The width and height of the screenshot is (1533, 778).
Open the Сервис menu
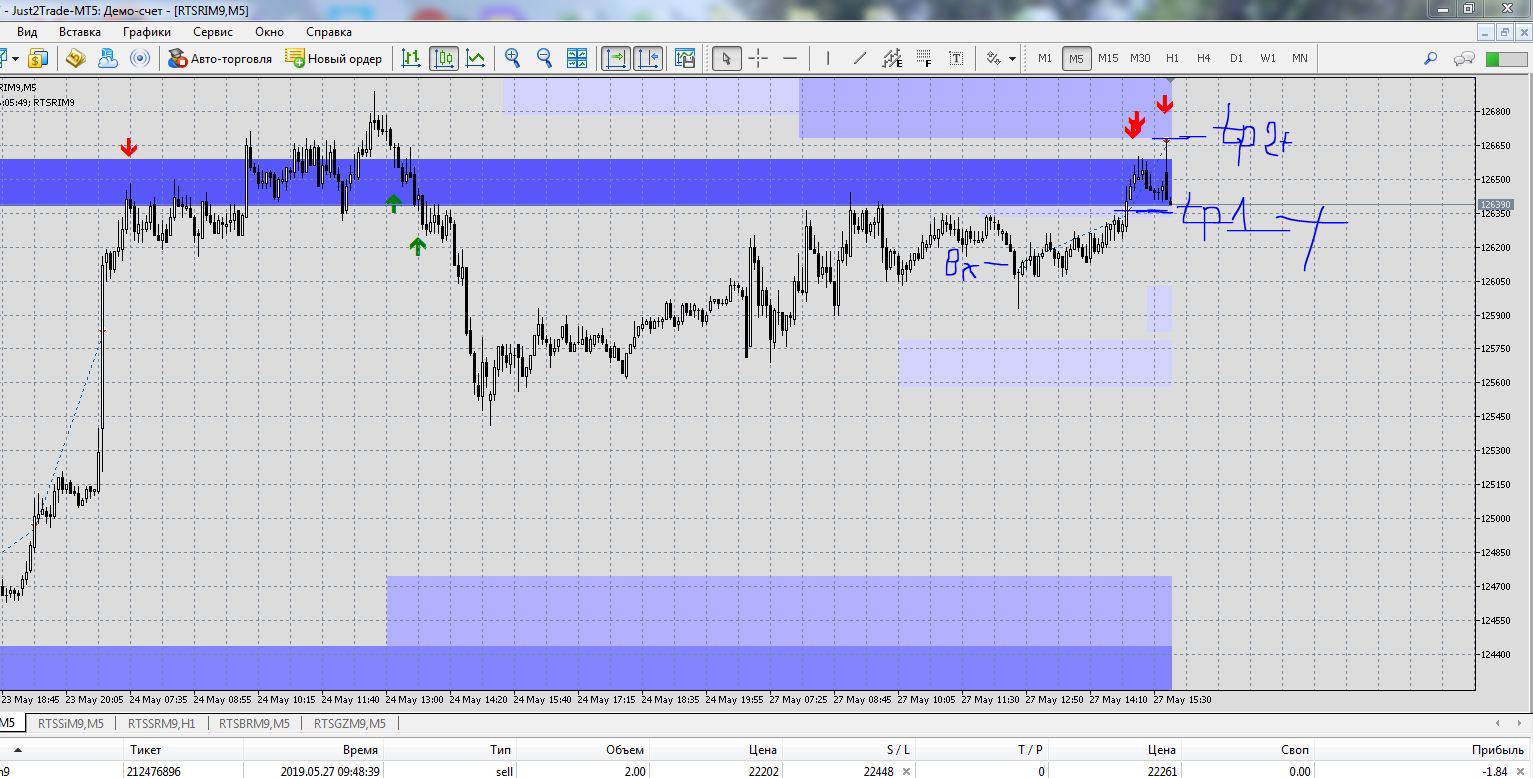pyautogui.click(x=213, y=32)
